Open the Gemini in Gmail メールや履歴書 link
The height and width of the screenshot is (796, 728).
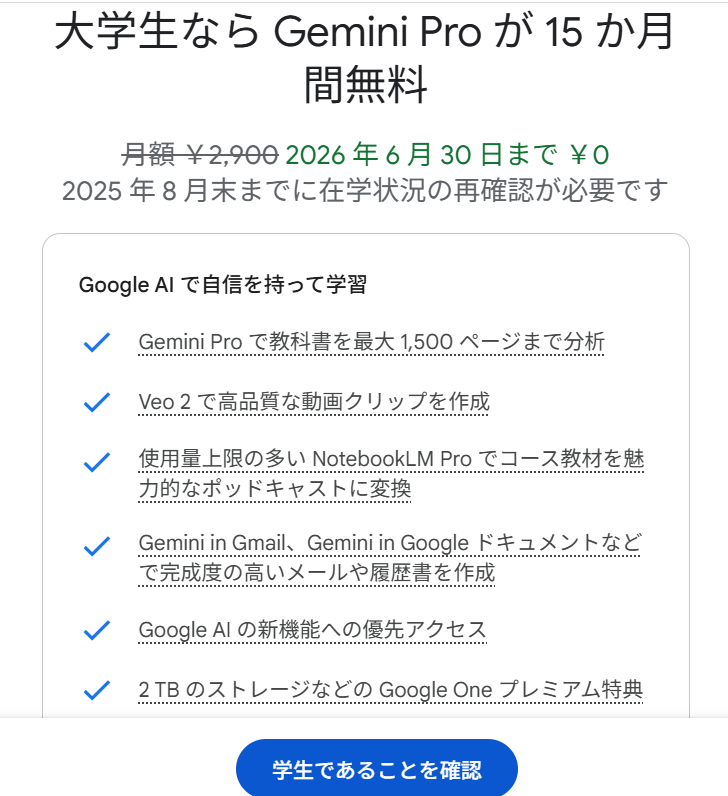(390, 557)
